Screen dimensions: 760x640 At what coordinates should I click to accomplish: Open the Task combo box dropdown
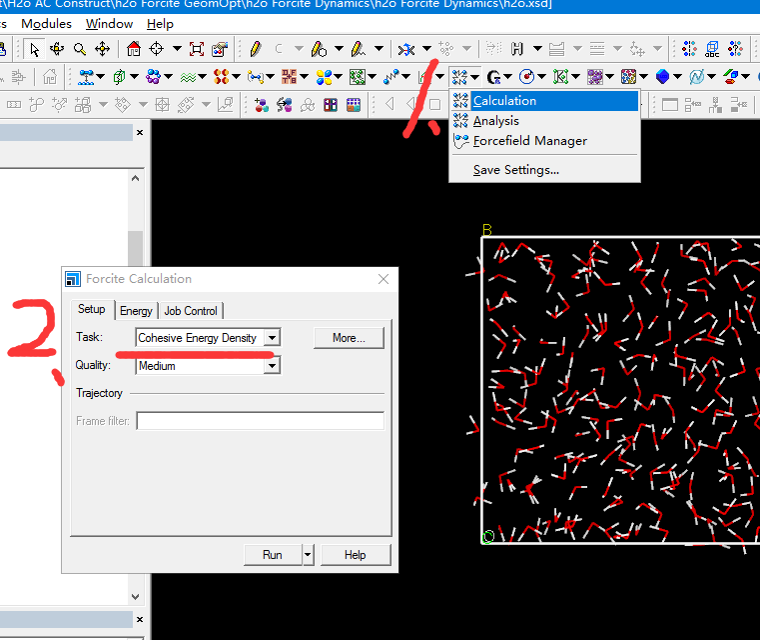(x=272, y=337)
